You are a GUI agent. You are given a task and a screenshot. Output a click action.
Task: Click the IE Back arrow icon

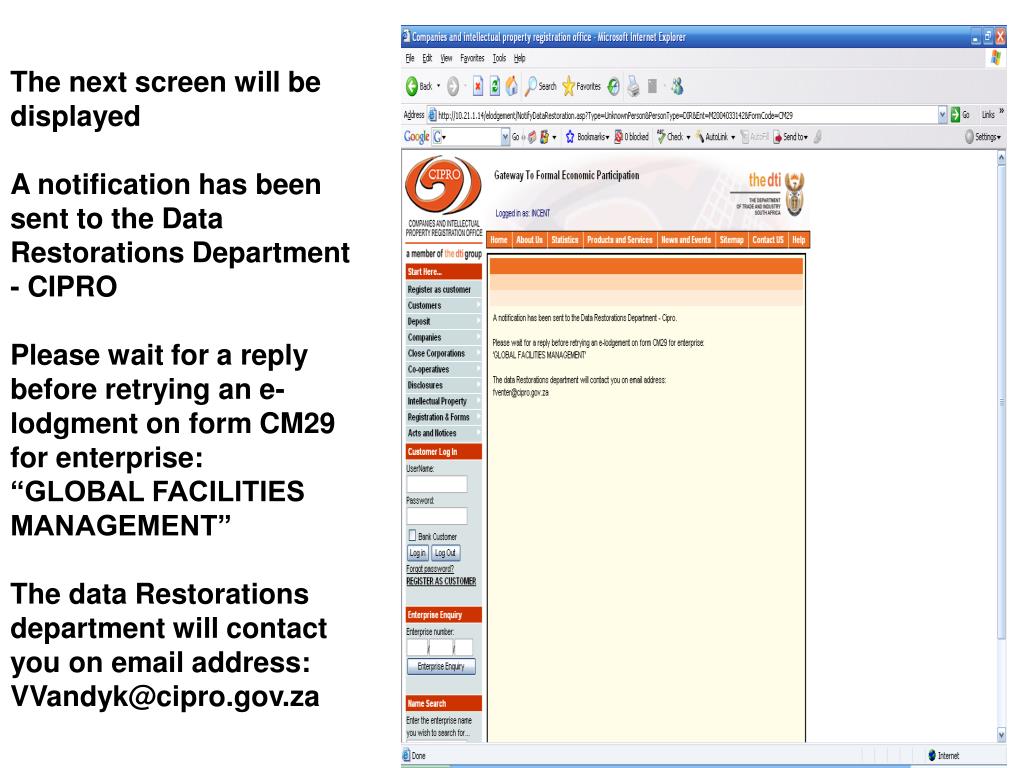(x=412, y=86)
